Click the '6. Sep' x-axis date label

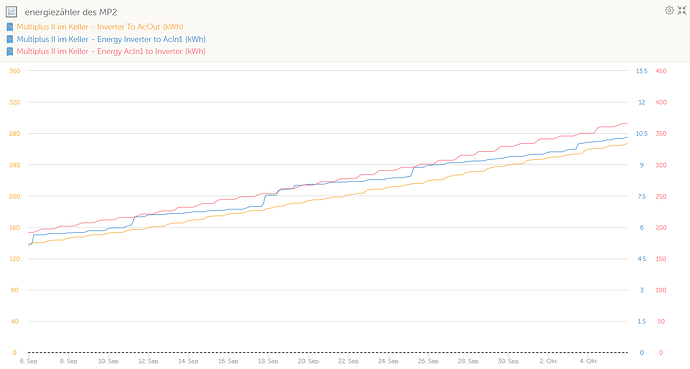click(29, 361)
